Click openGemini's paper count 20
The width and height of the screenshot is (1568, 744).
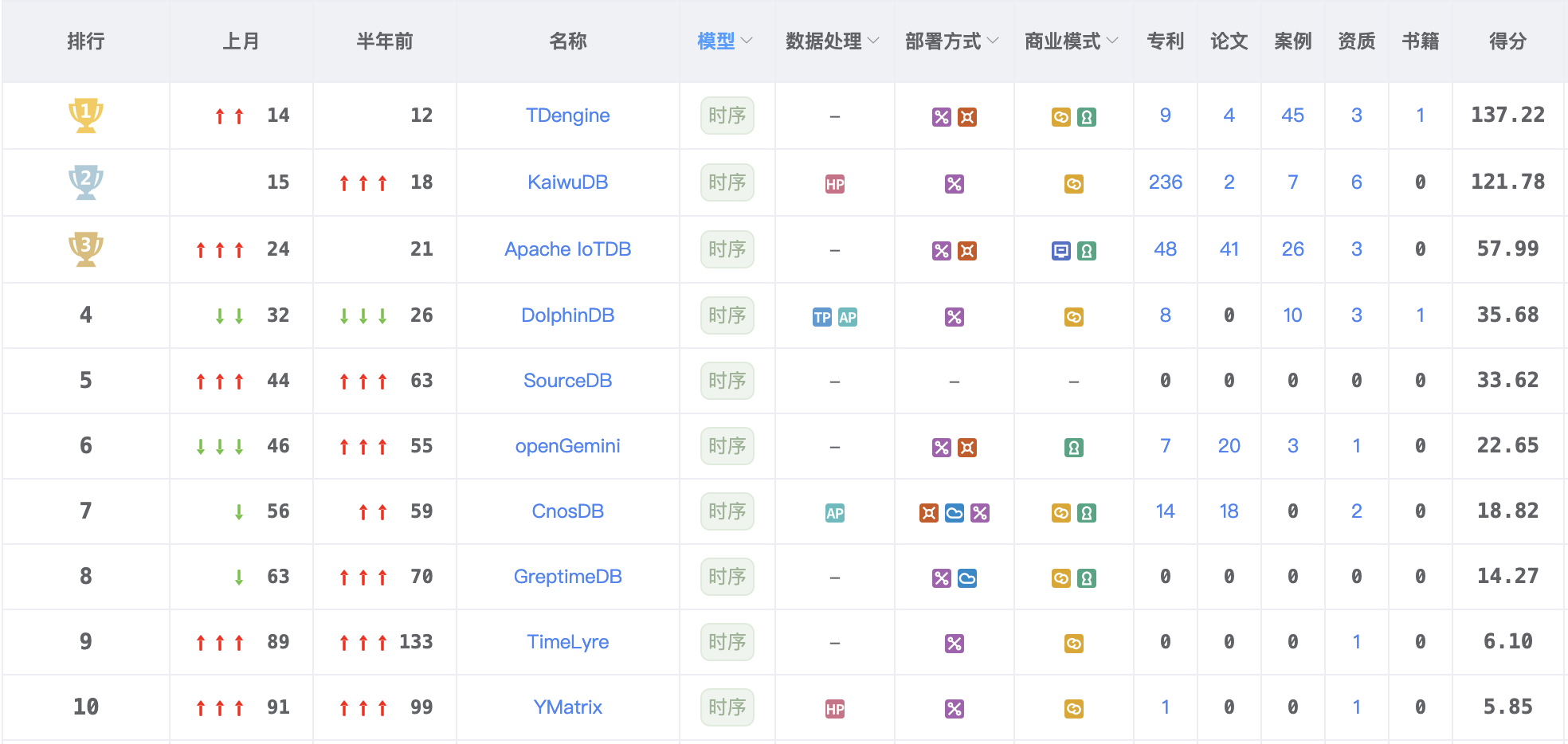(x=1229, y=446)
